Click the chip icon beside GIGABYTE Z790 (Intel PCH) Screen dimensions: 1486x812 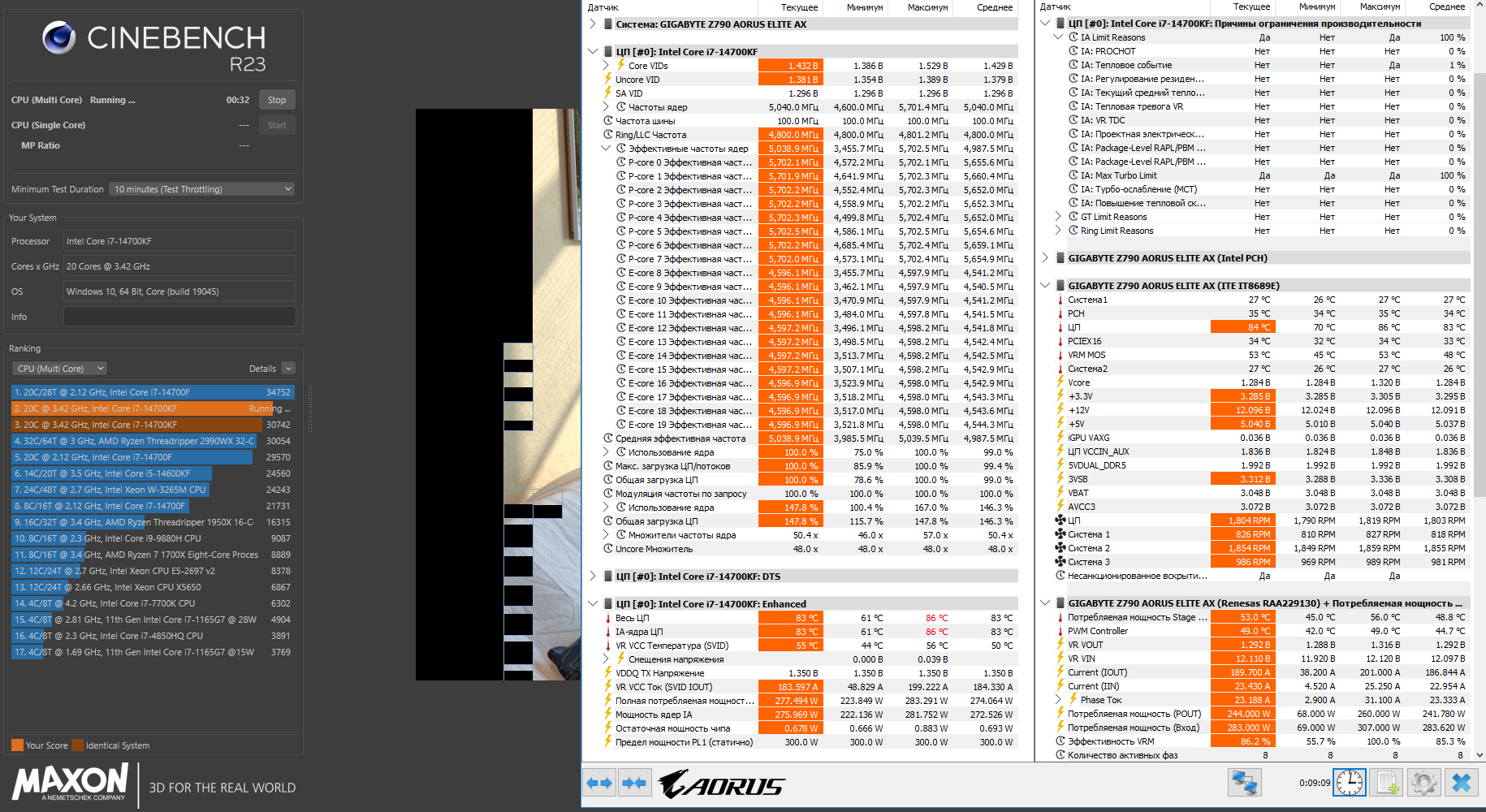coord(1060,257)
